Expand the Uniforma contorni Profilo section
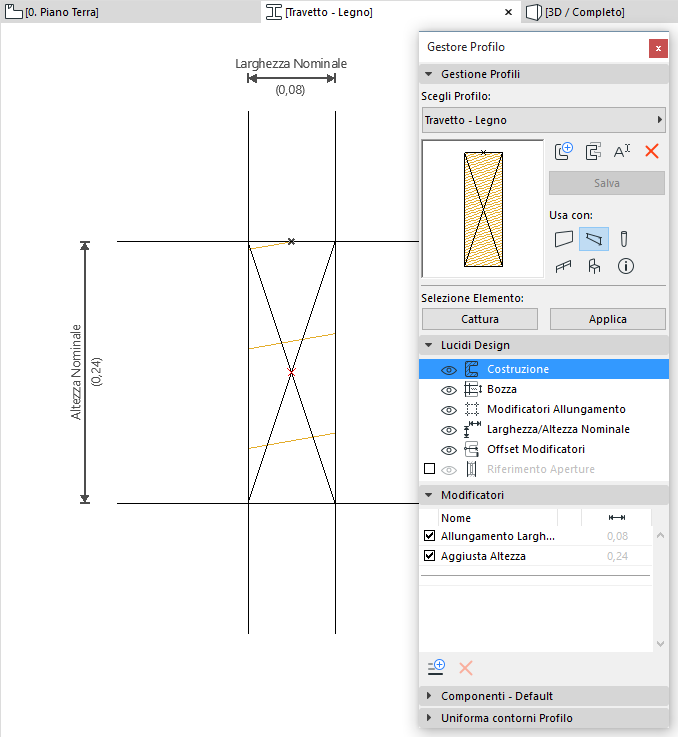 (x=429, y=718)
